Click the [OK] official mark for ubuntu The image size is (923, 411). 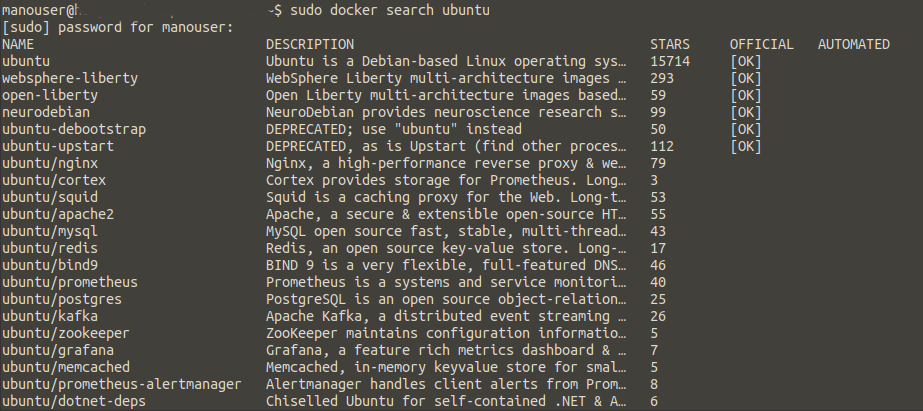[x=746, y=61]
